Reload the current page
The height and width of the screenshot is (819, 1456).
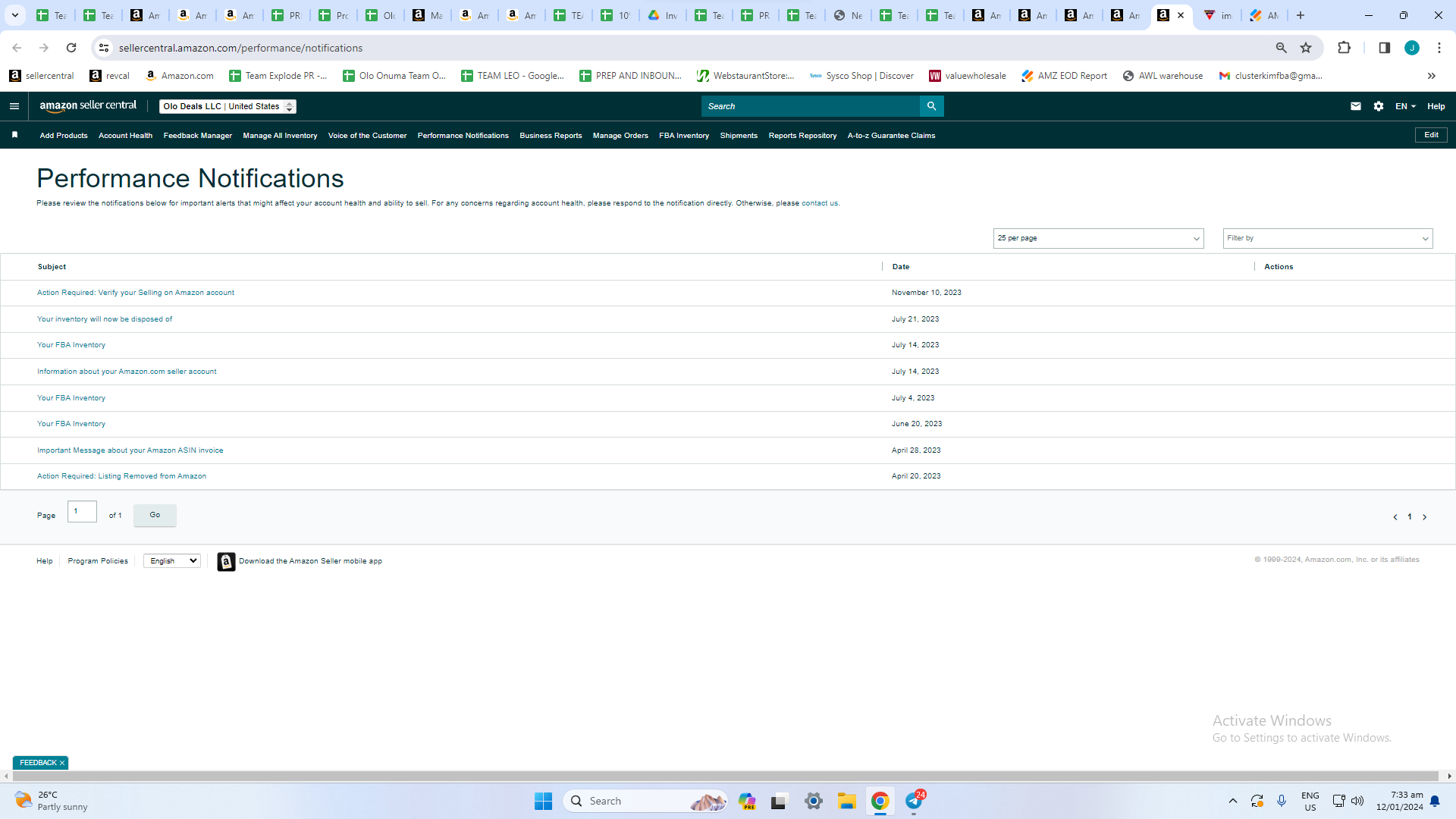(x=71, y=48)
